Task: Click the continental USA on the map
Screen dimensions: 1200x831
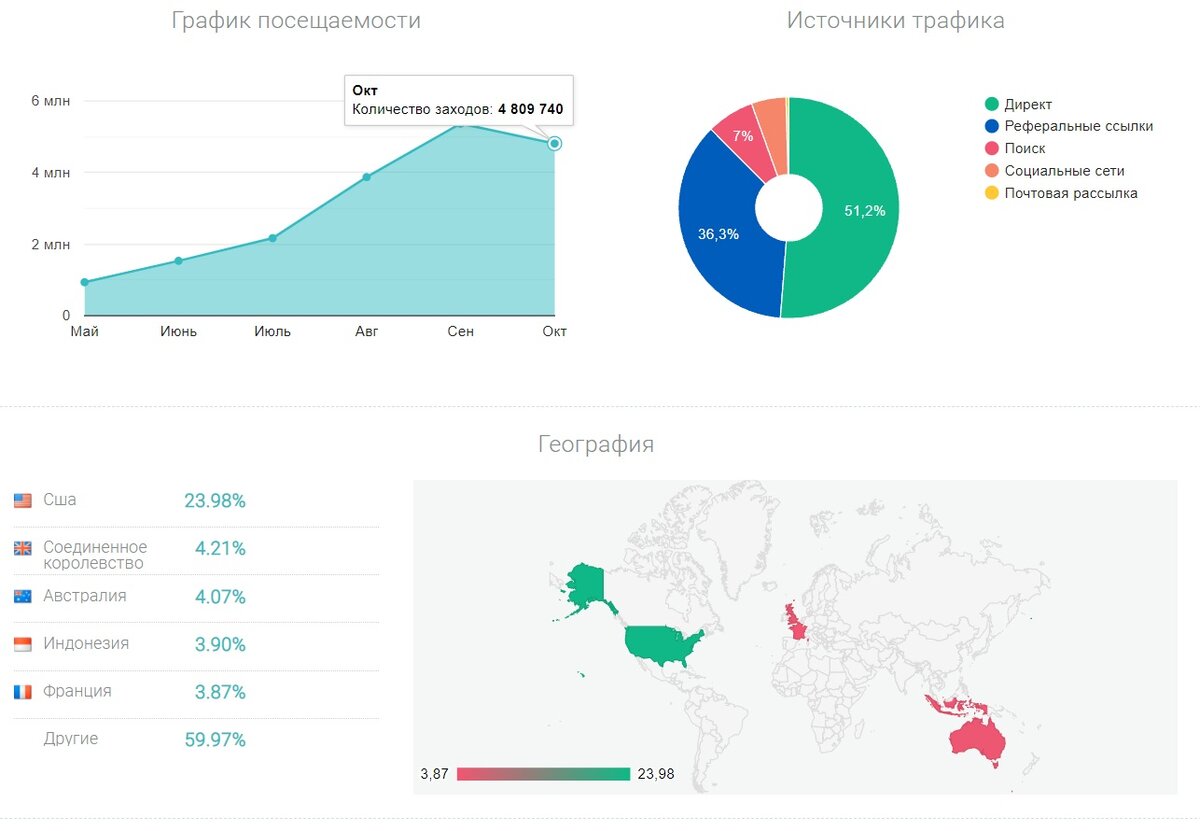Action: click(x=660, y=644)
